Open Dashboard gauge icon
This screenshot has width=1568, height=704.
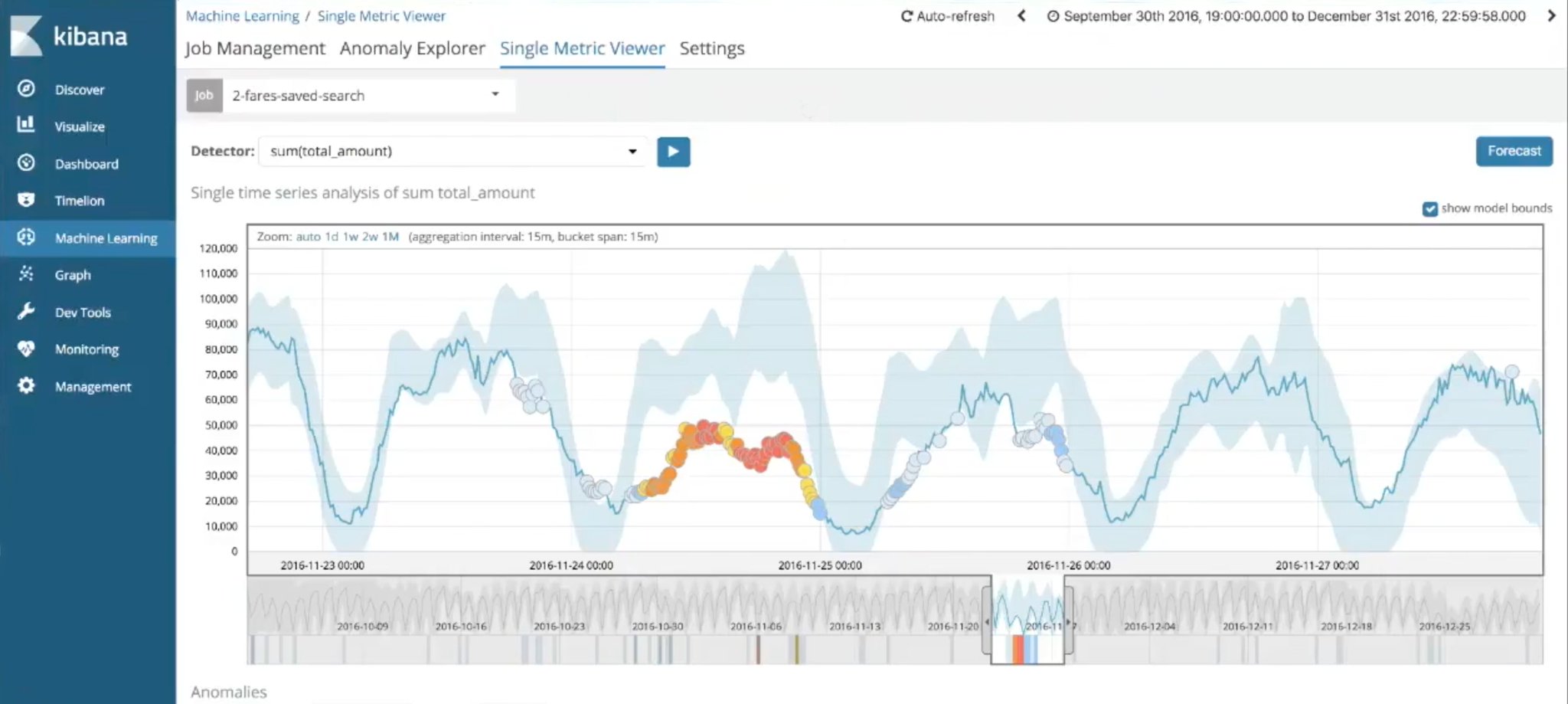coord(26,162)
